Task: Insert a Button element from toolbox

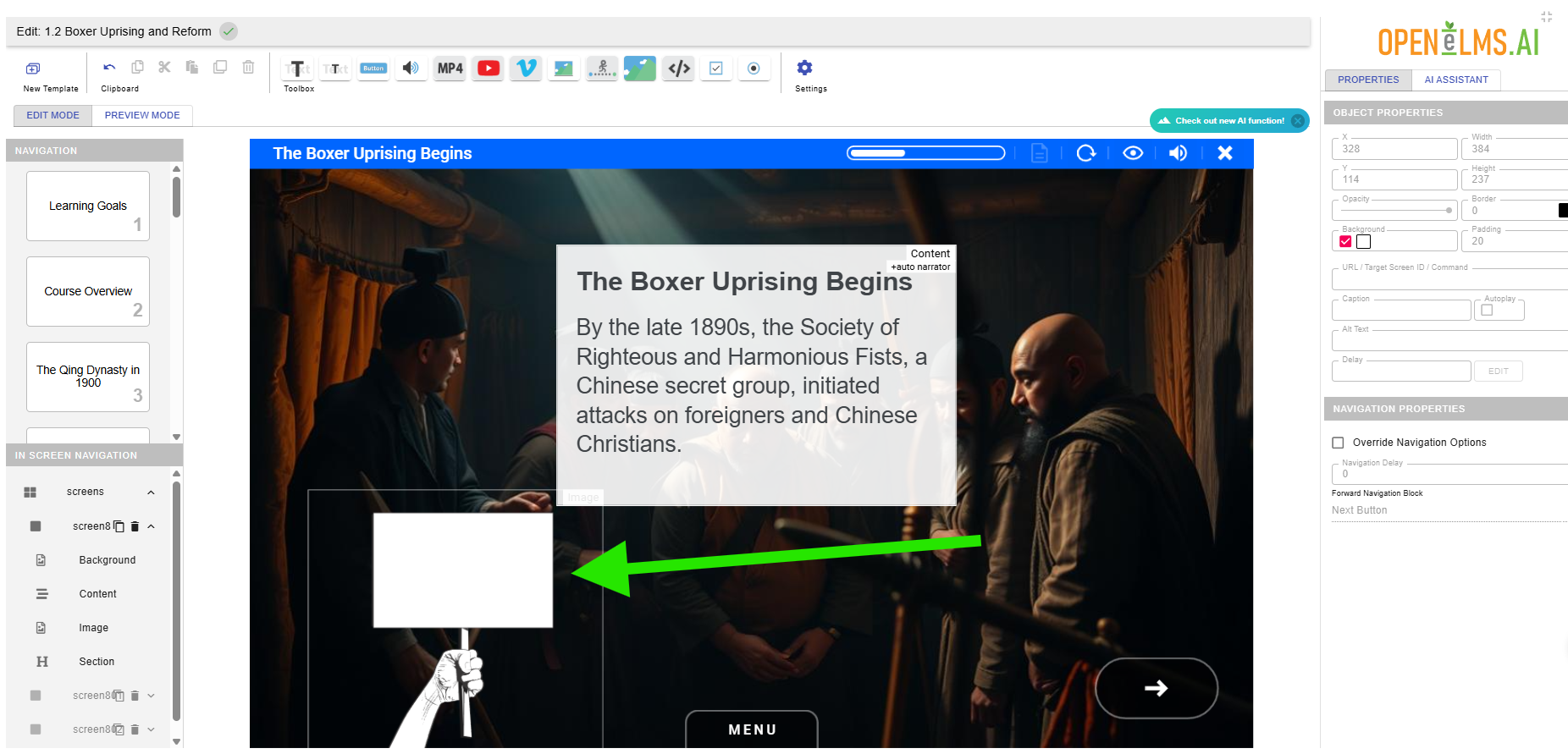Action: tap(373, 69)
